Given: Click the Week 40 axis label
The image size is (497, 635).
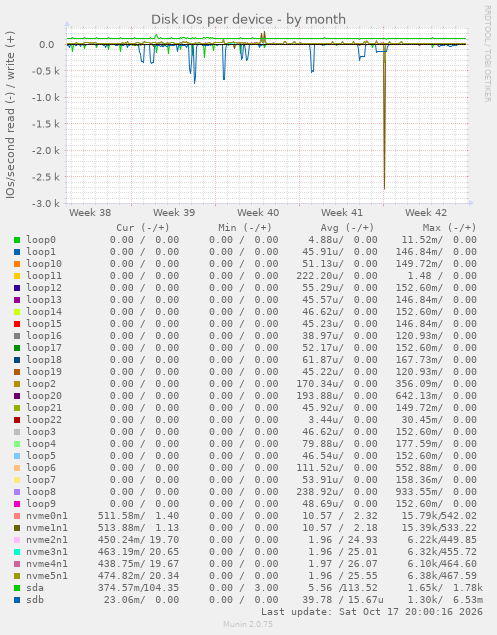Looking at the screenshot, I should tap(258, 213).
